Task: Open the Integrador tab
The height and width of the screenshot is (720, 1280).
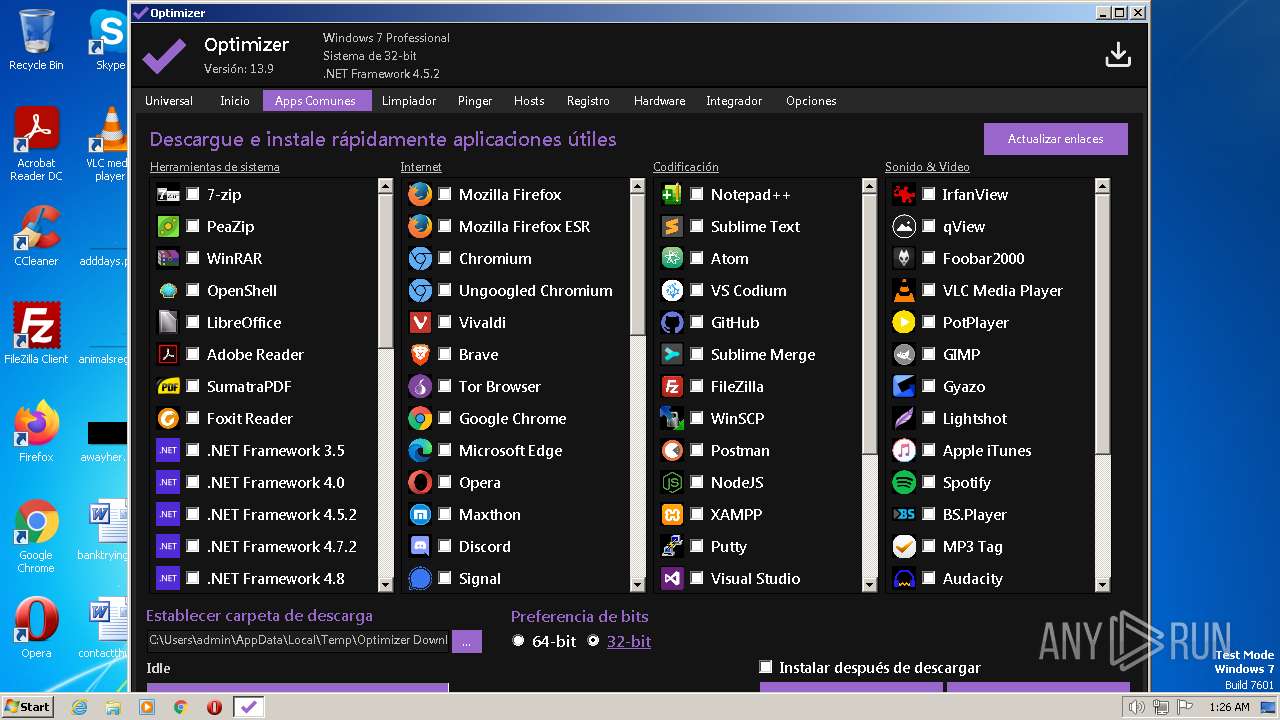Action: point(734,101)
